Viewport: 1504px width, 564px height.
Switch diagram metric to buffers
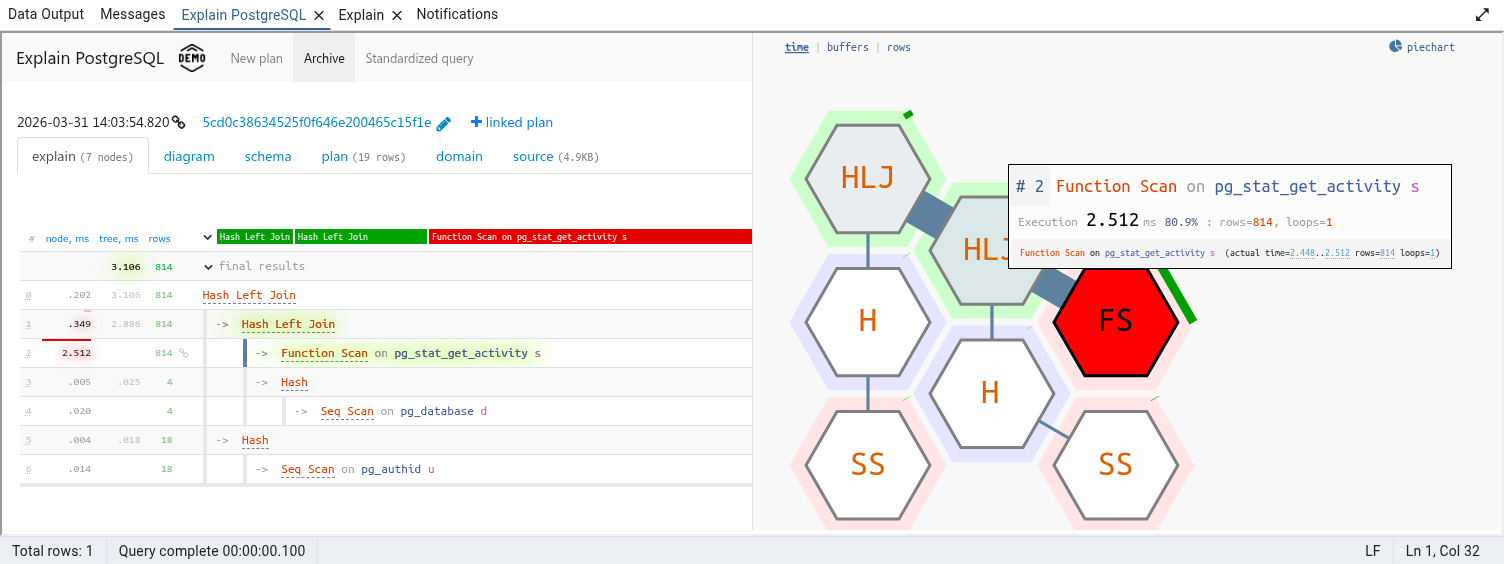(x=847, y=47)
